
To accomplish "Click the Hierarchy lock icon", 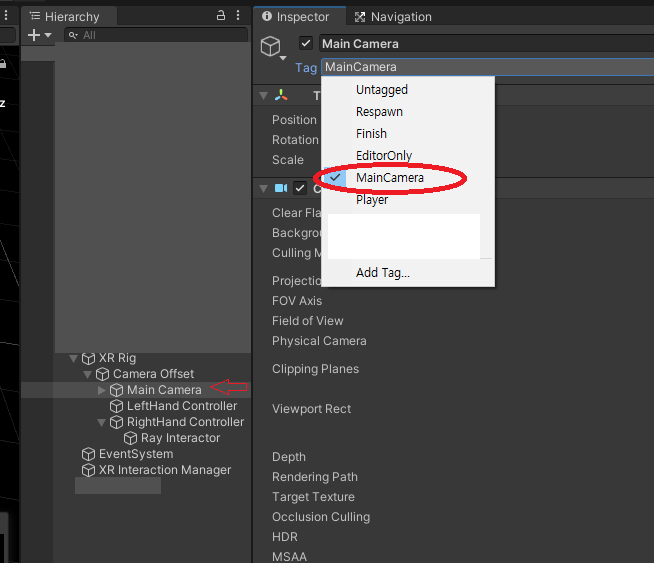I will [x=221, y=16].
